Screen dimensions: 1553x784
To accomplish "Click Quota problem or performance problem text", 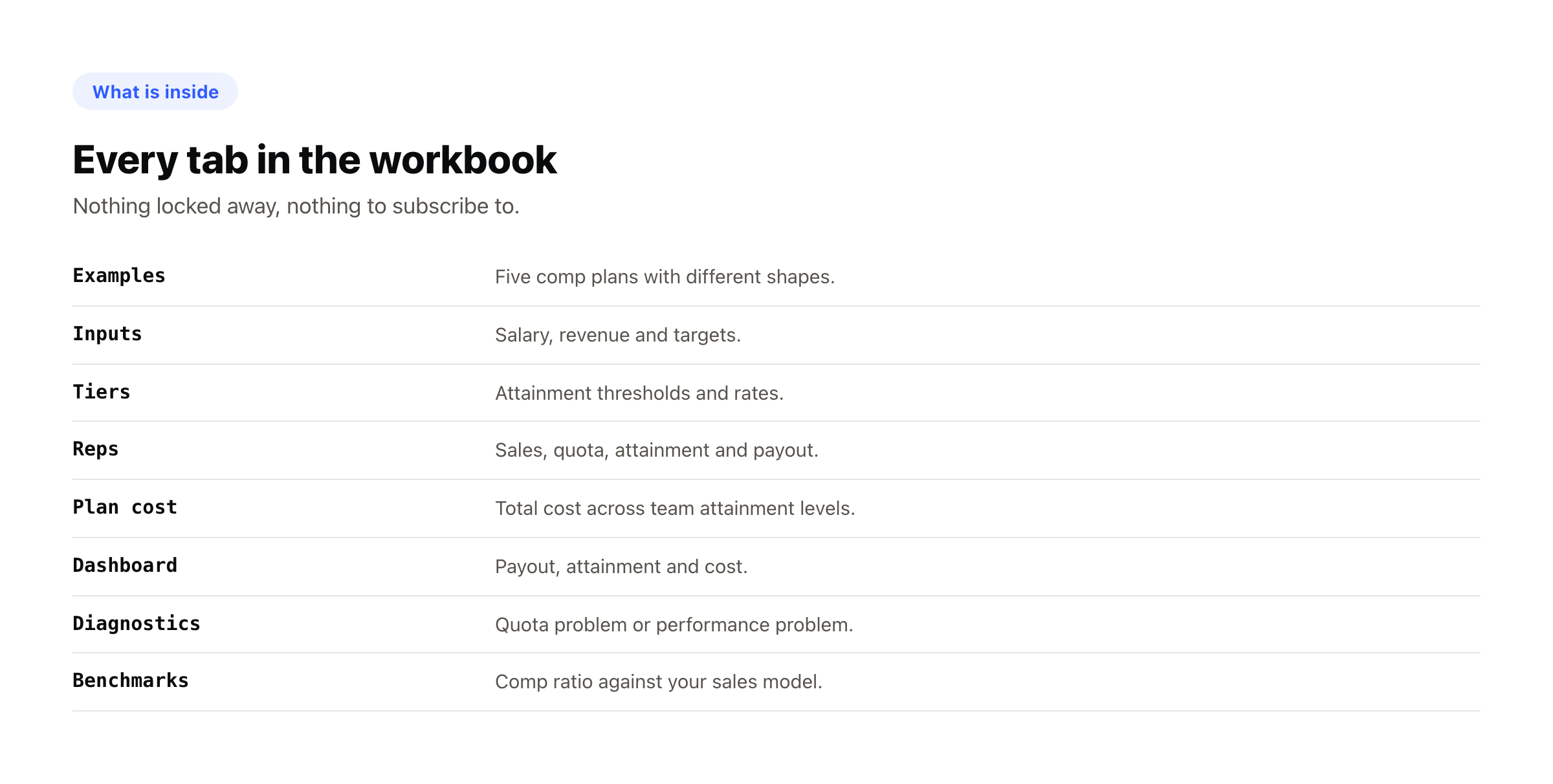I will 674,625.
